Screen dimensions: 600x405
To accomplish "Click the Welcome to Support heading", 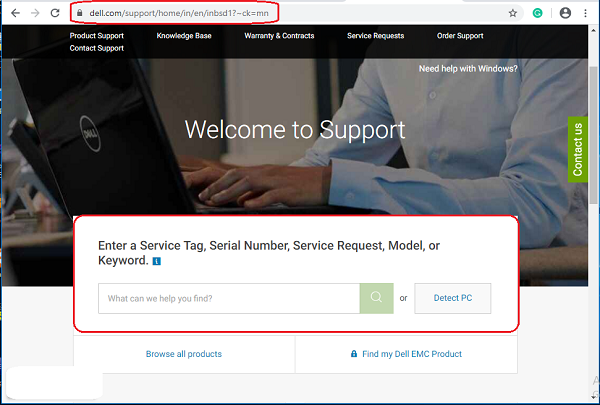I will click(295, 130).
